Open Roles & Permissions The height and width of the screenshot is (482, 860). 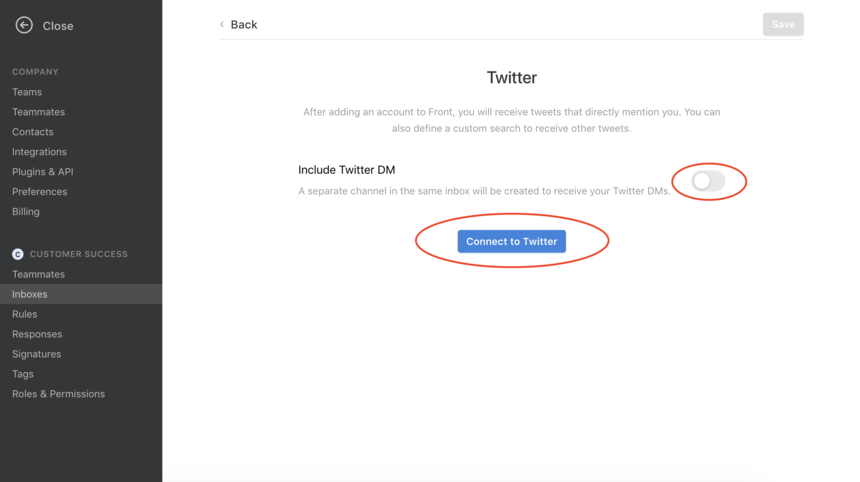[59, 394]
